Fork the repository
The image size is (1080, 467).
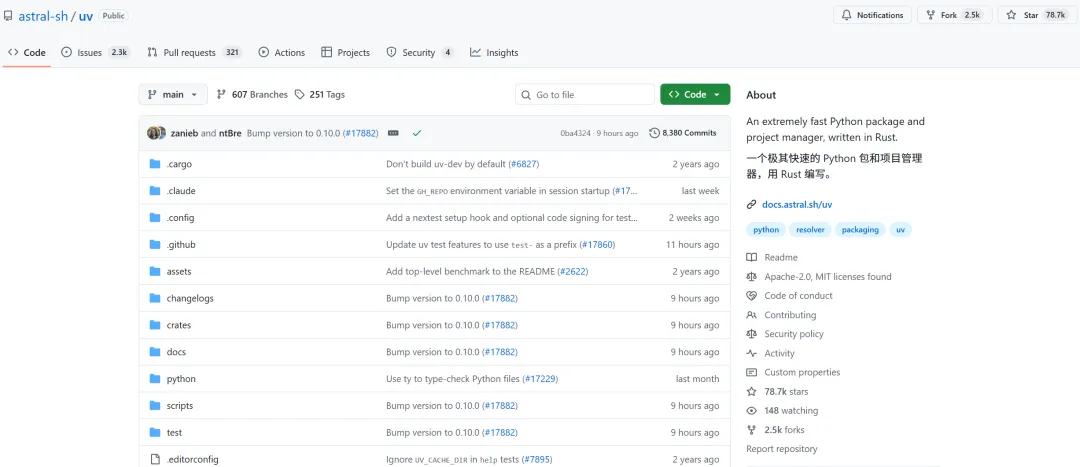[954, 15]
